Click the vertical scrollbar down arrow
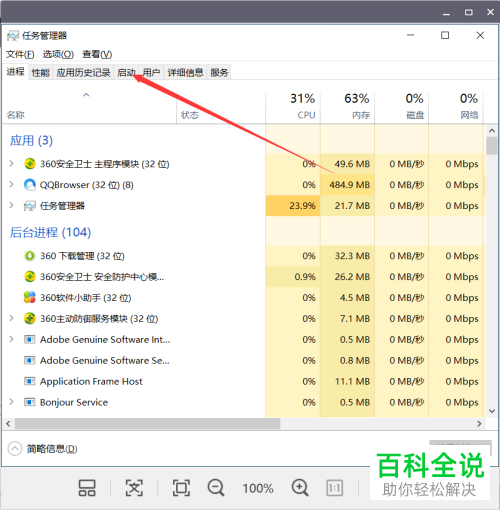 pos(492,411)
